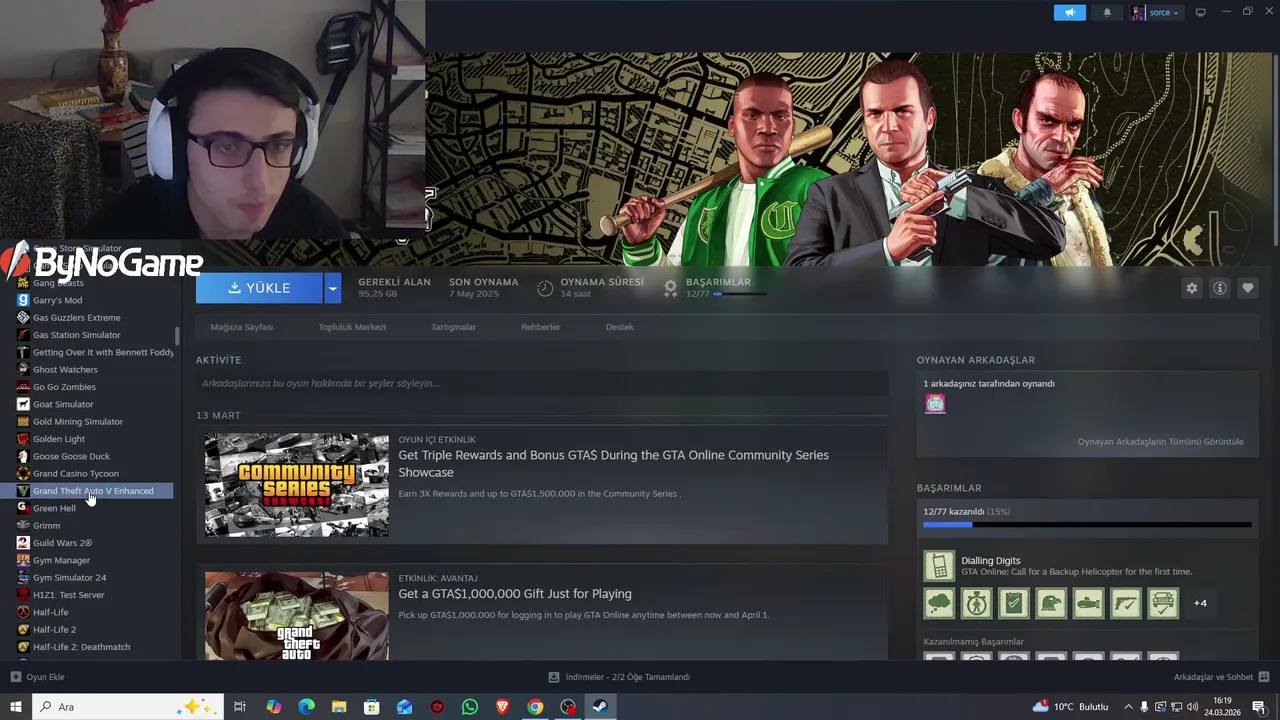
Task: Open Google Chrome from the taskbar
Action: (535, 707)
